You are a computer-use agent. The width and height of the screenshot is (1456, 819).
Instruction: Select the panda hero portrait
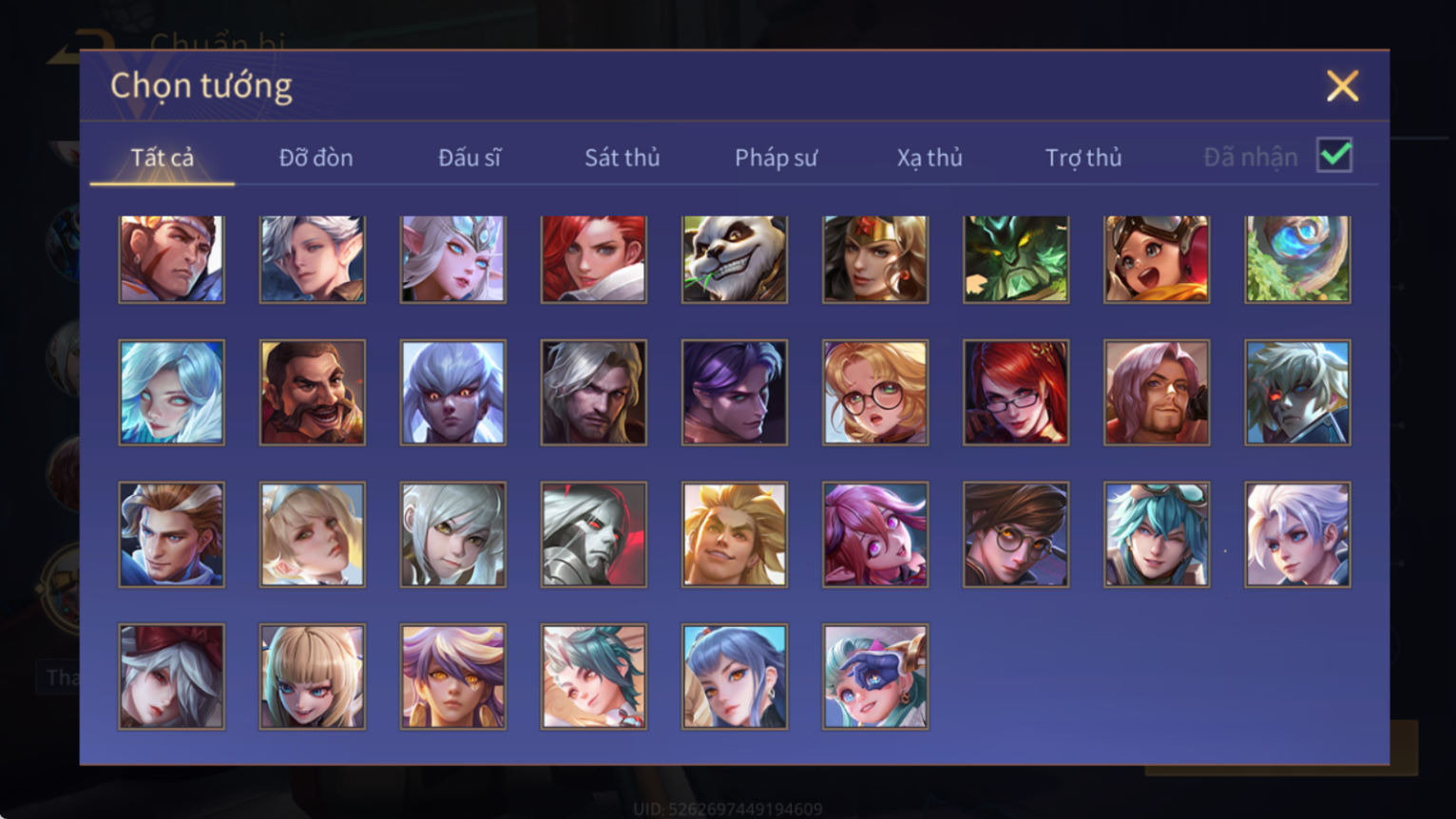pyautogui.click(x=734, y=258)
